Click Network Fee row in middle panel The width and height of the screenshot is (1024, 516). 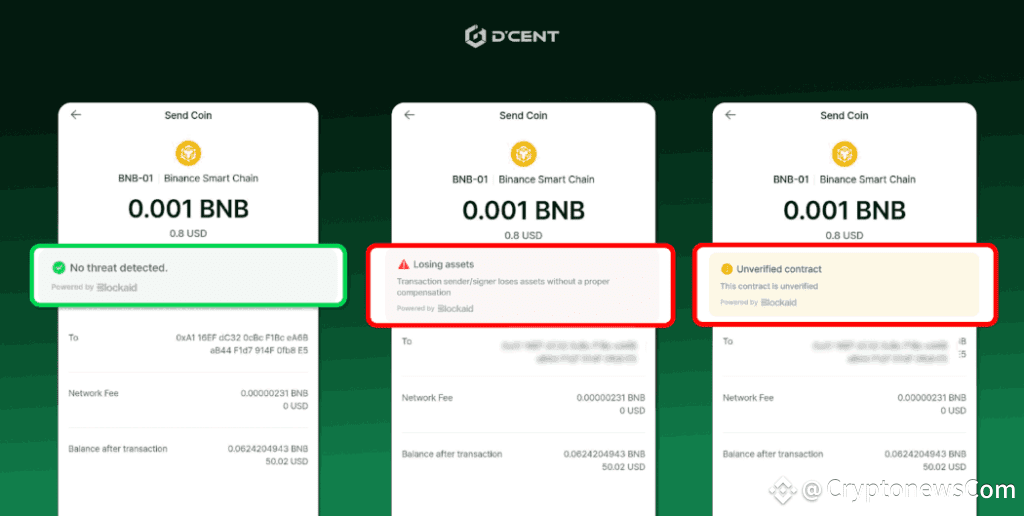coord(523,404)
